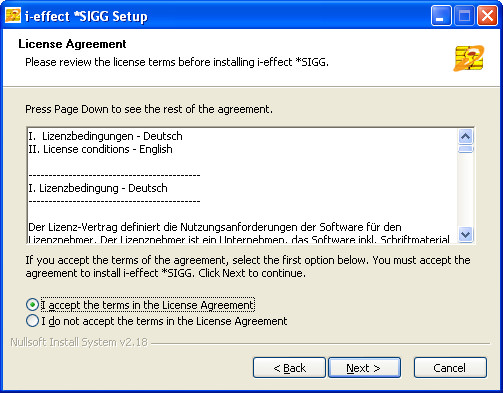The width and height of the screenshot is (503, 393).
Task: Click the 'I accept the terms' label text
Action: 148,305
